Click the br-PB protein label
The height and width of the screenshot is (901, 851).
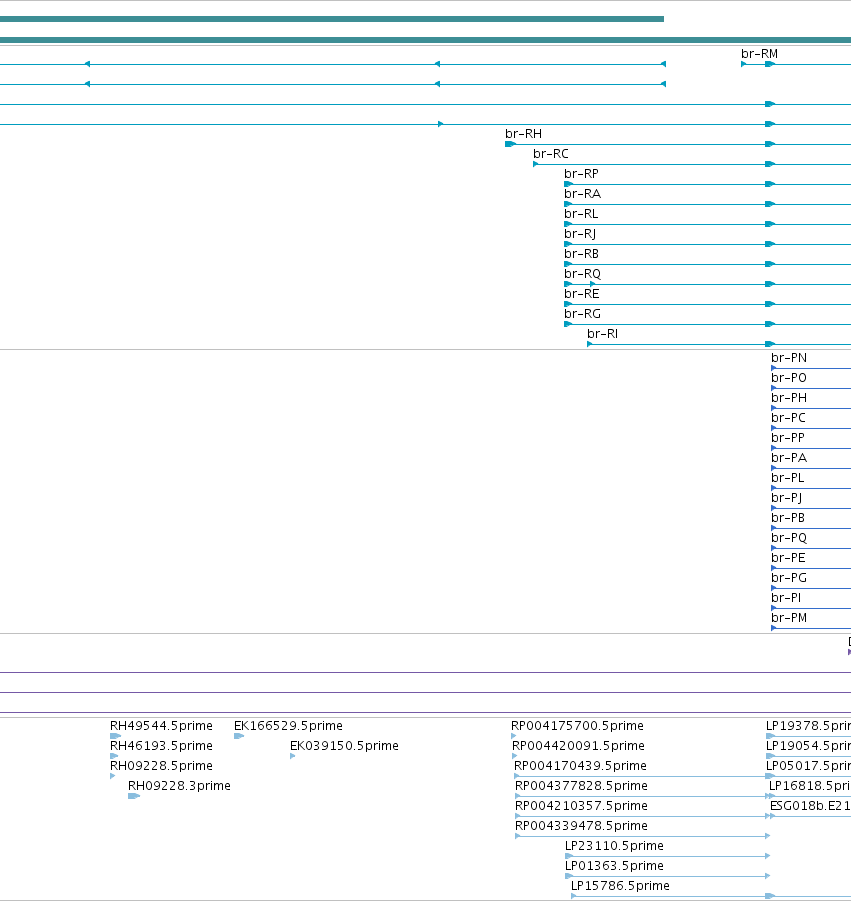pos(787,518)
